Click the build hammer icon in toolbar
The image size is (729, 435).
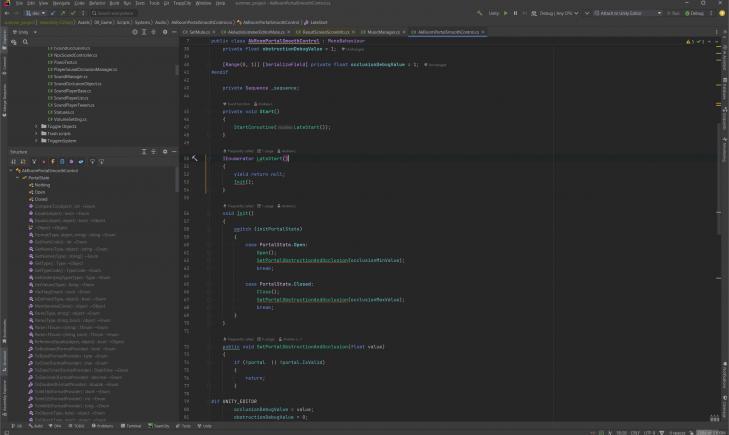480,13
